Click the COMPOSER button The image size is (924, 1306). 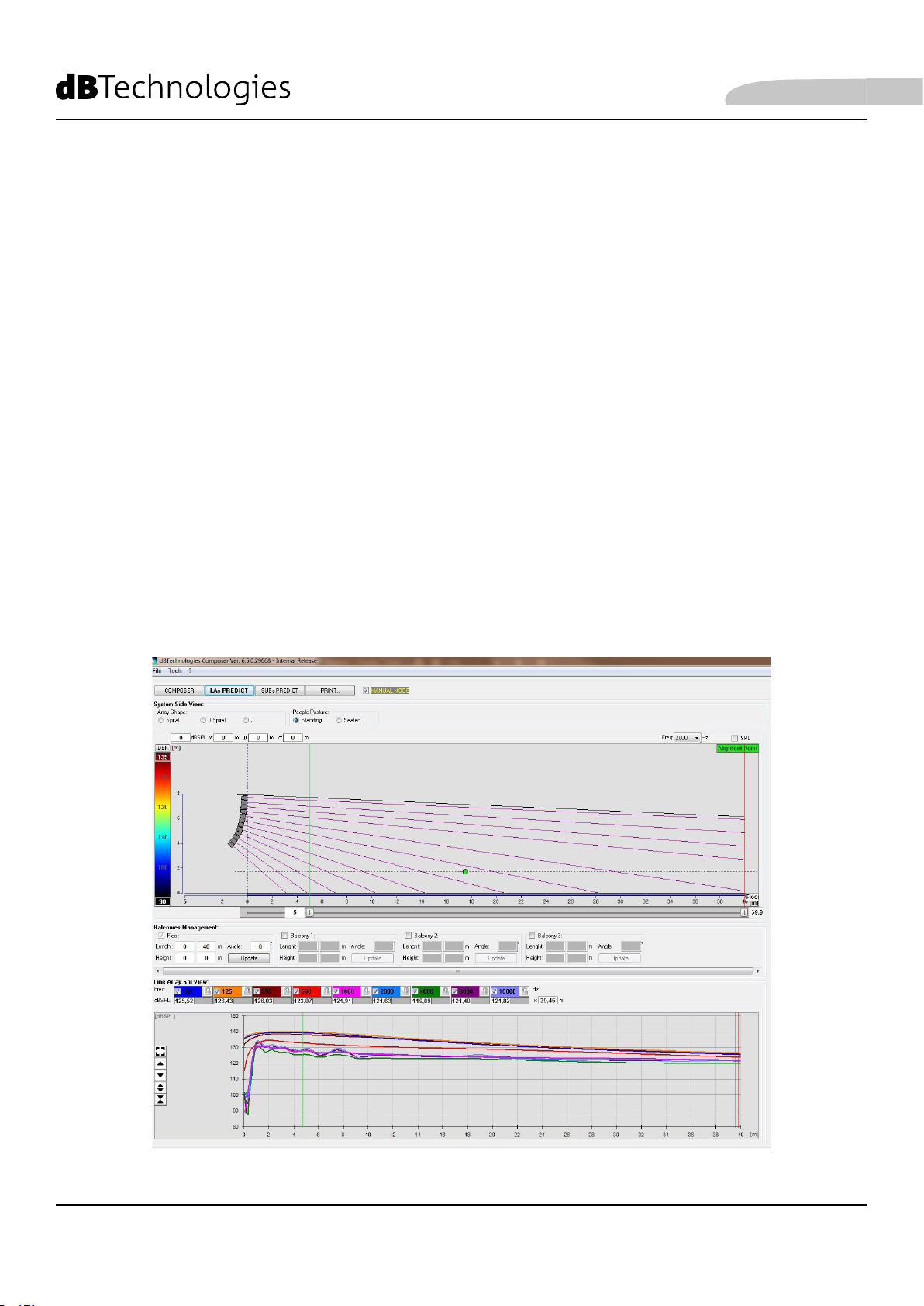point(179,691)
